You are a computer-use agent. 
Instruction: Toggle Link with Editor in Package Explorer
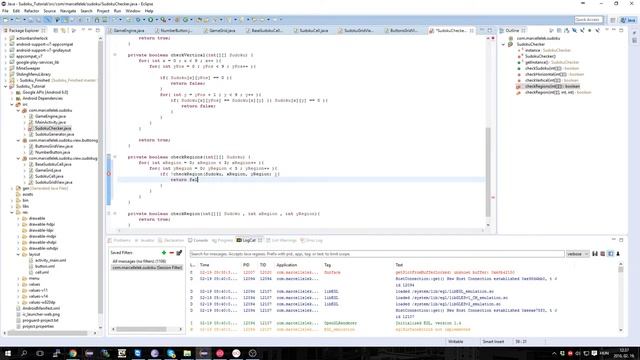click(x=63, y=31)
